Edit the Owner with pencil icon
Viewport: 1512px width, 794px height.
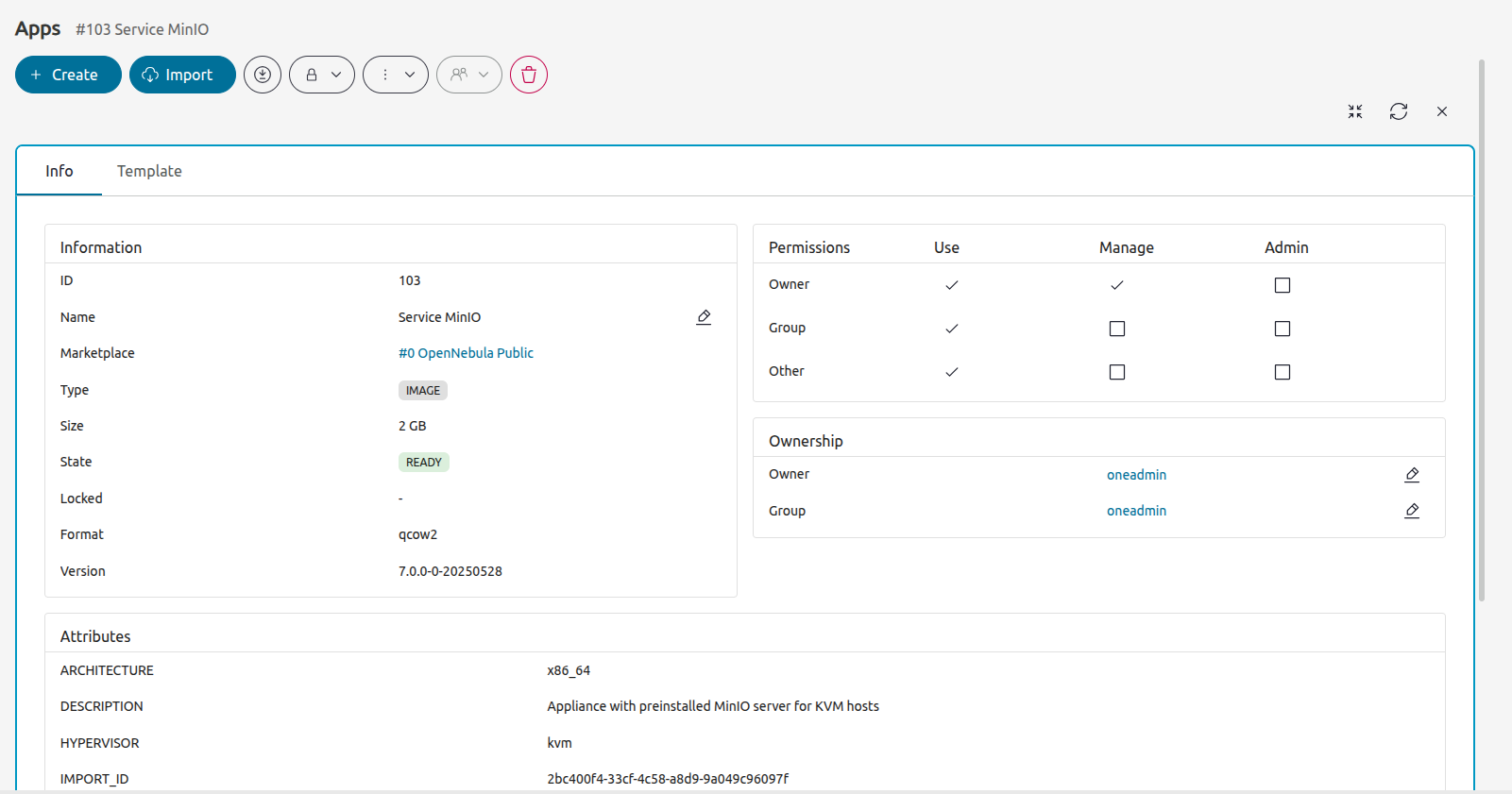[x=1412, y=475]
